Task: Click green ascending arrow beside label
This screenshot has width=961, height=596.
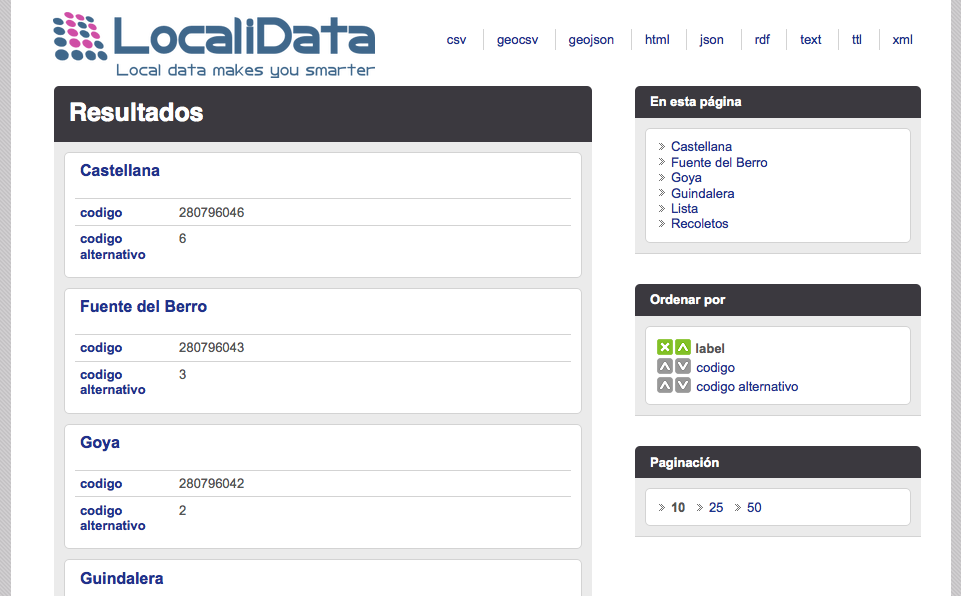Action: point(683,347)
